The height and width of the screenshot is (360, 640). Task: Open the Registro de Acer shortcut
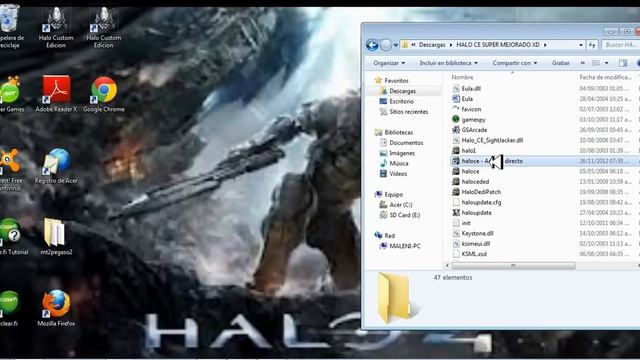56,165
